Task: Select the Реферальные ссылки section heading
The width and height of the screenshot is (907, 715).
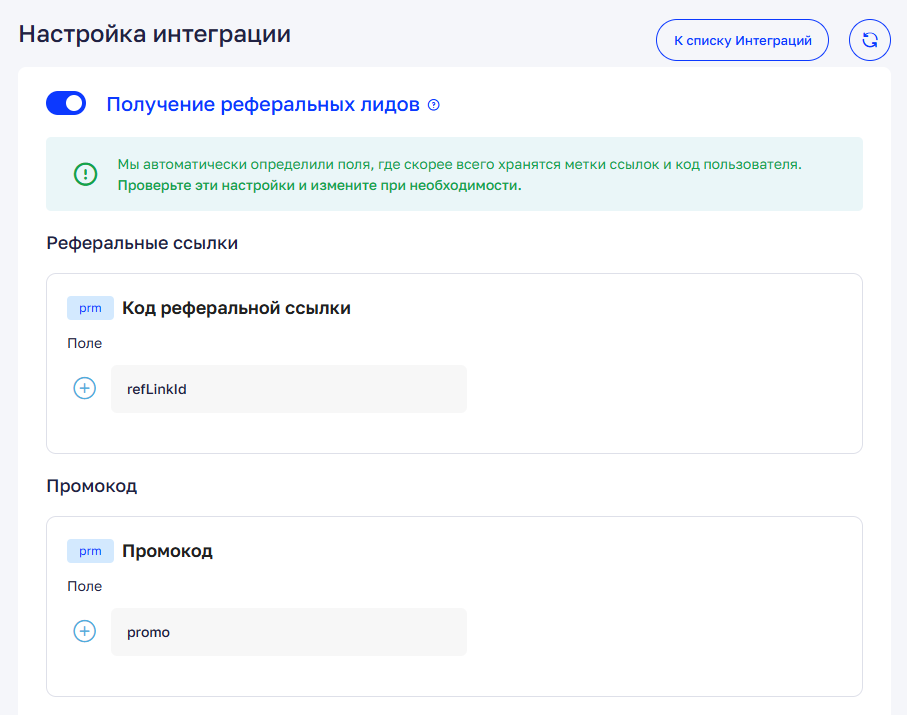Action: pyautogui.click(x=142, y=243)
